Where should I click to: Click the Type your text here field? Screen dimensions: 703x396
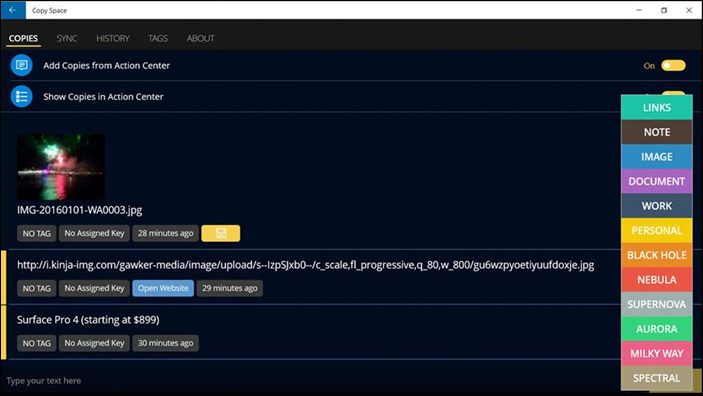(x=309, y=380)
